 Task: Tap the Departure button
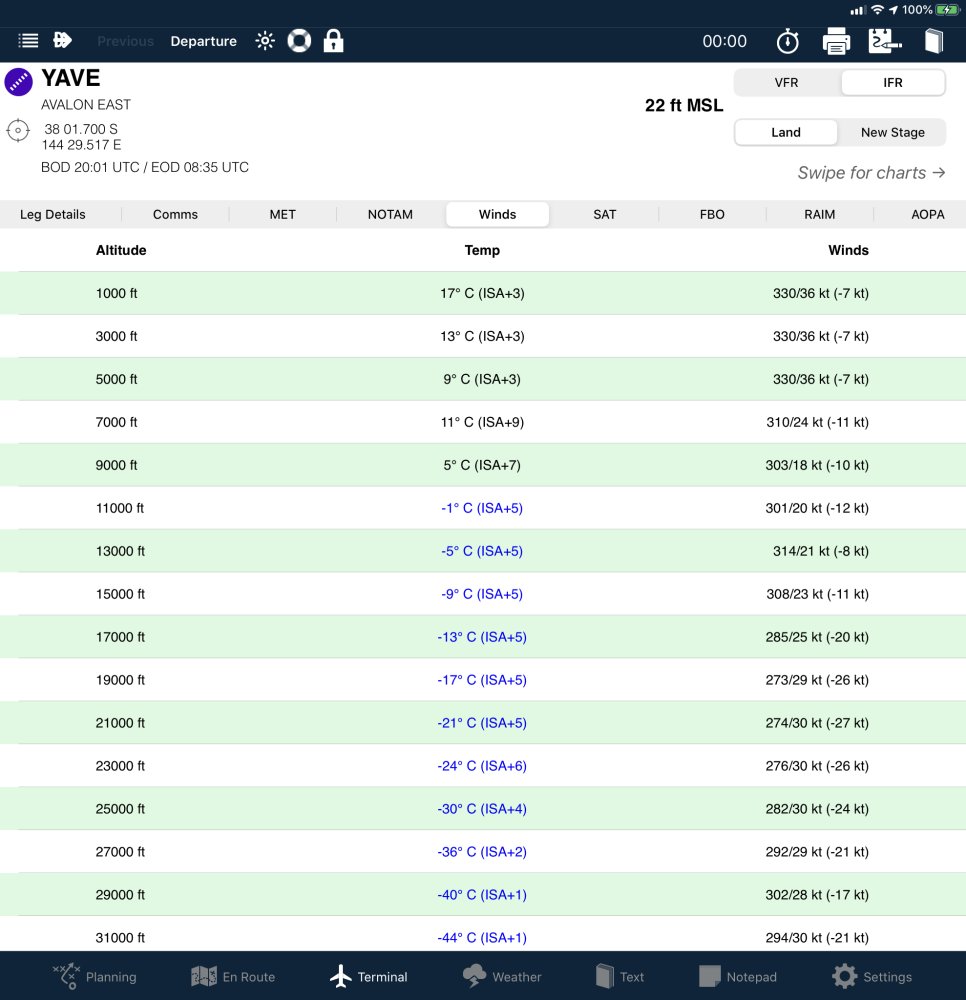tap(203, 41)
